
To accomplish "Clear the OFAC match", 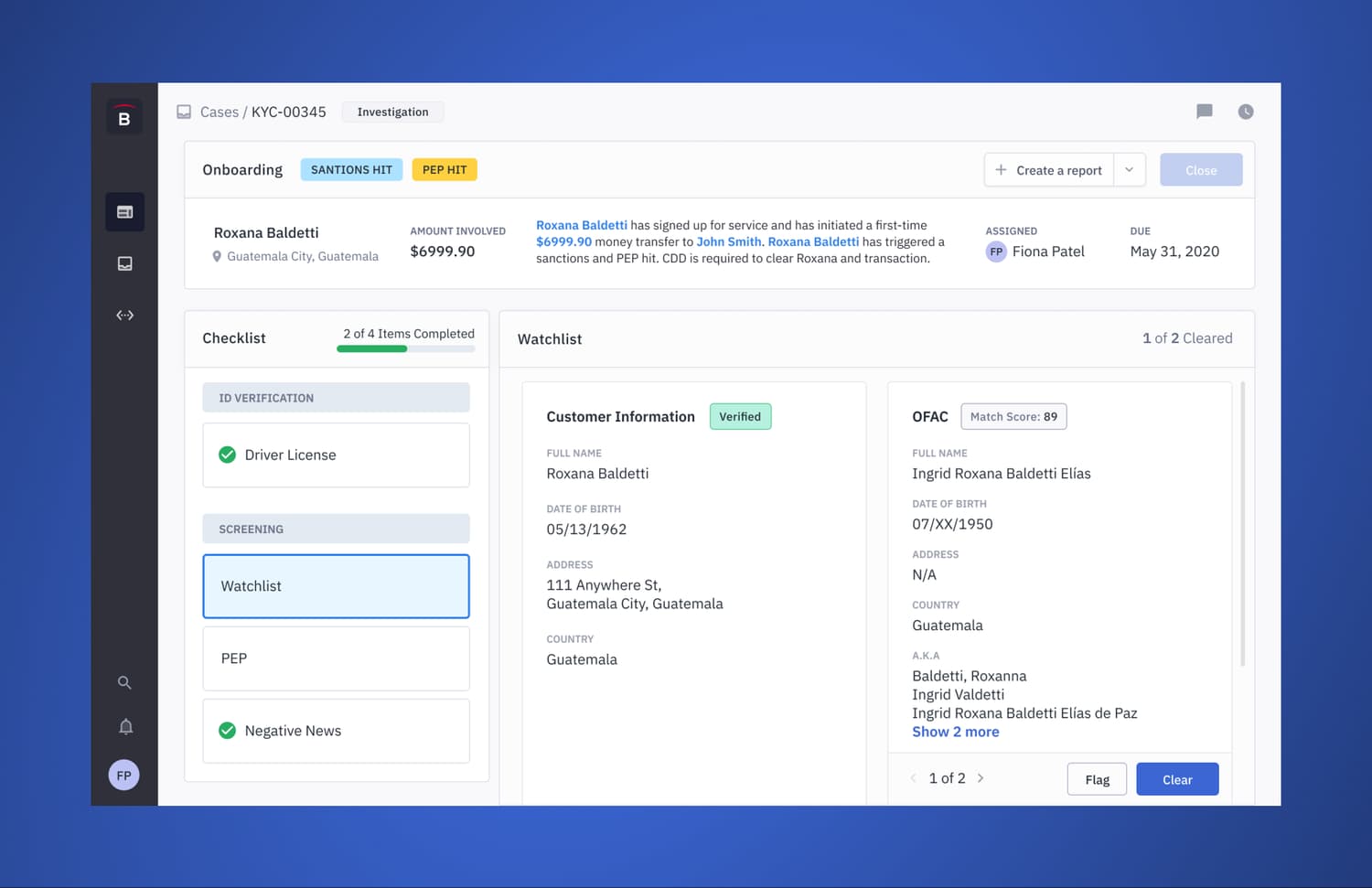I will pyautogui.click(x=1177, y=779).
